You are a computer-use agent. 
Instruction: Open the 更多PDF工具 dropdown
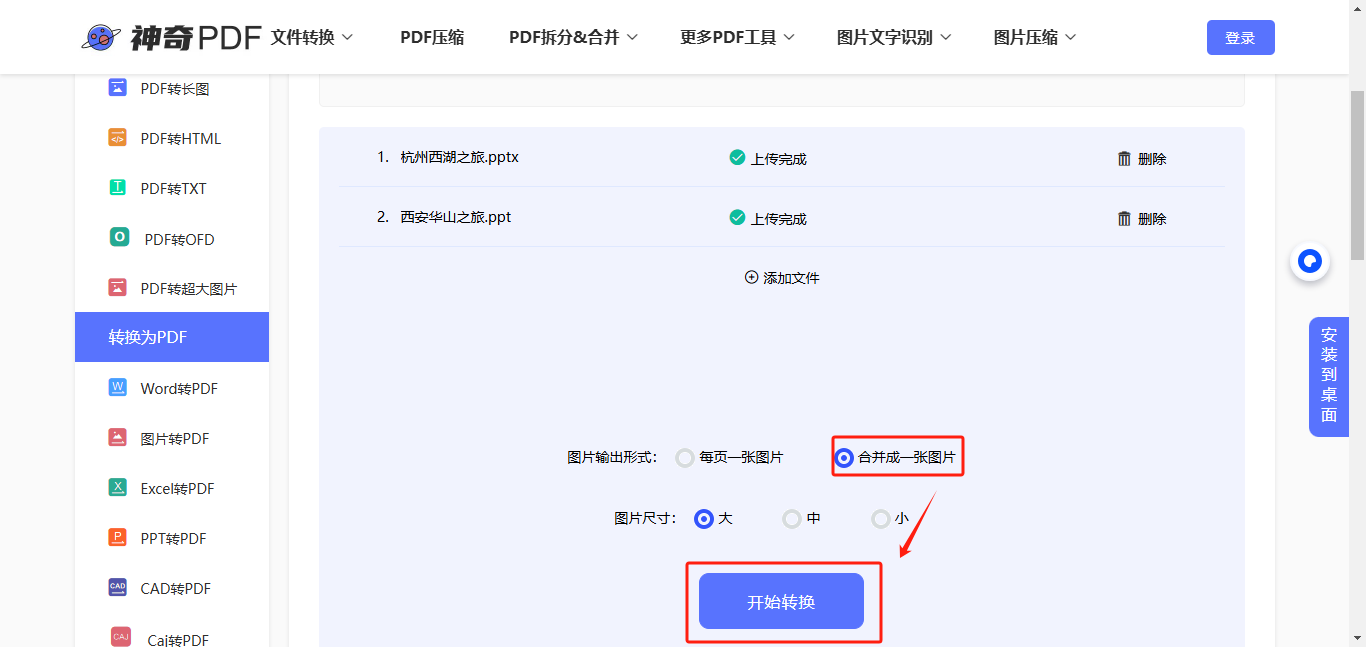(x=737, y=36)
